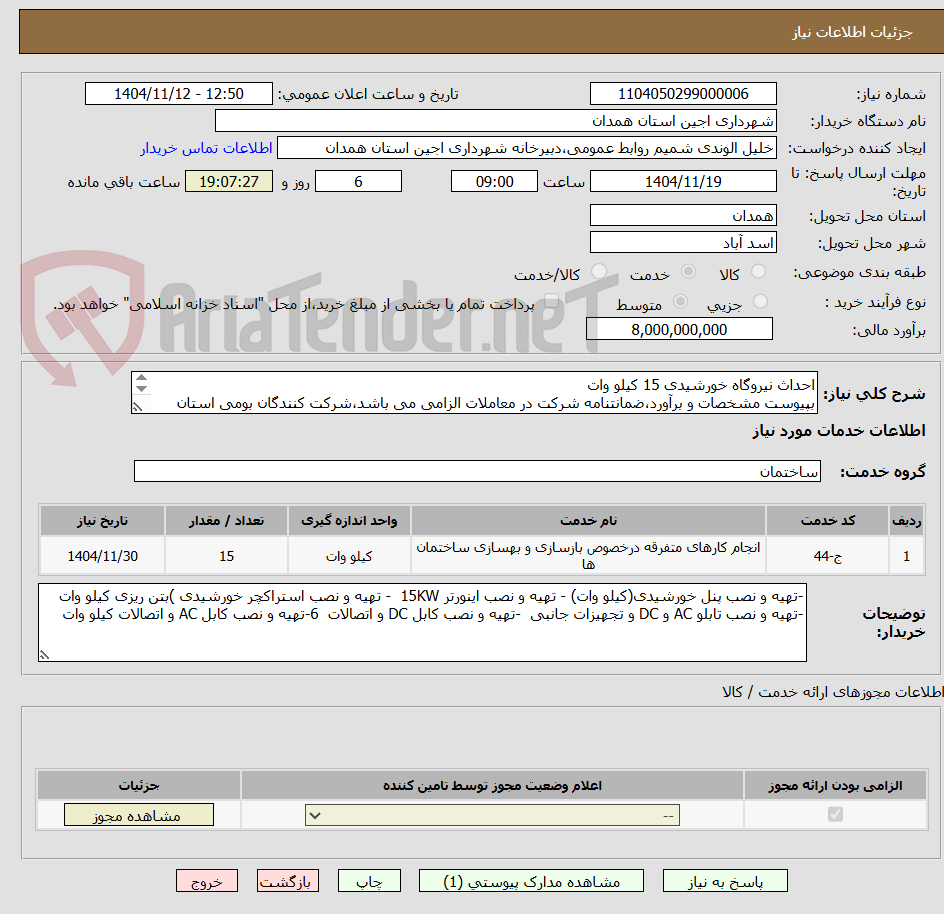Image resolution: width=944 pixels, height=914 pixels.
Task: Click the quantity cell 15
Action: coord(226,556)
